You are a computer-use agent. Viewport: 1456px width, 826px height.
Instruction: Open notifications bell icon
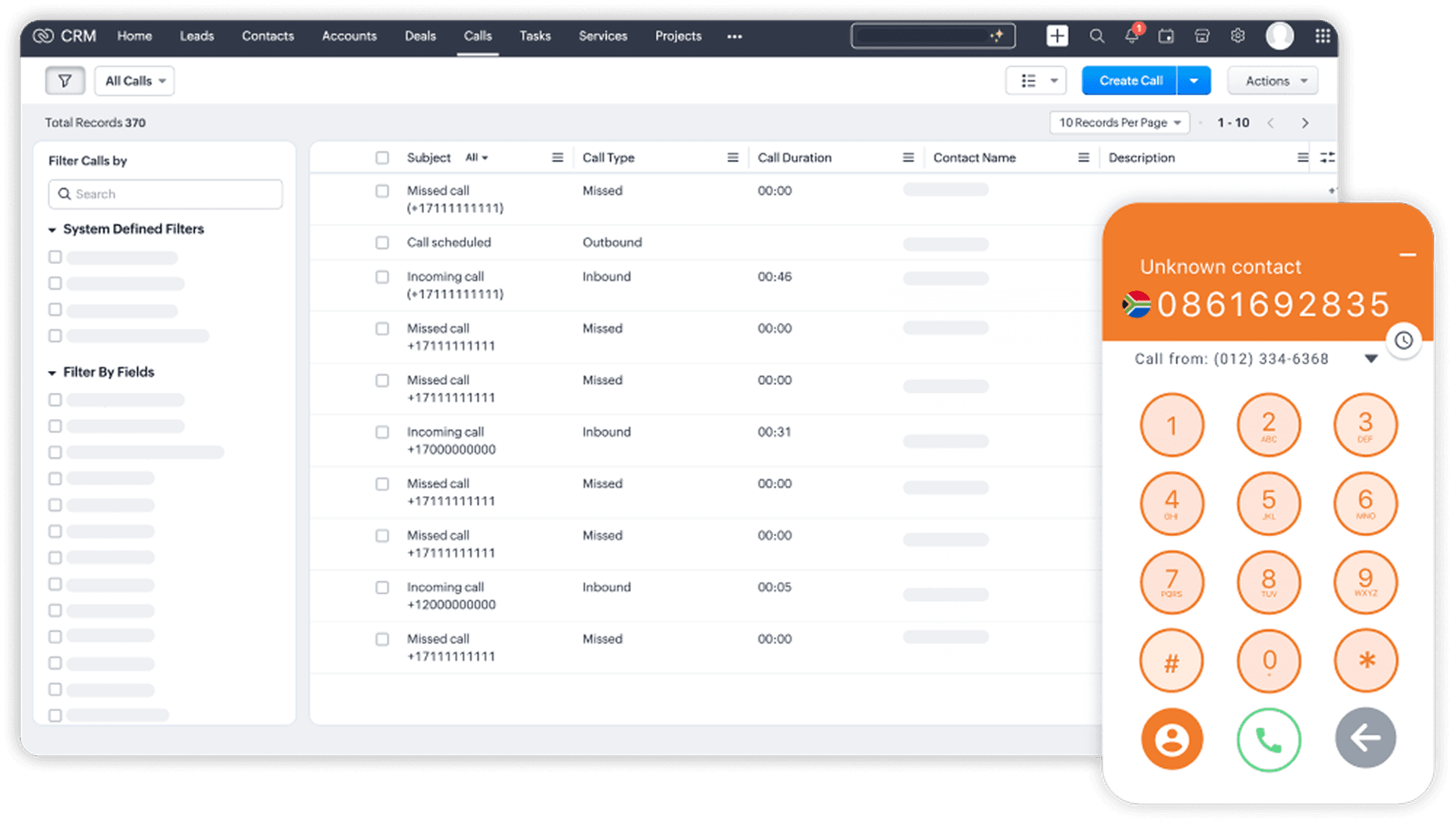click(1132, 36)
